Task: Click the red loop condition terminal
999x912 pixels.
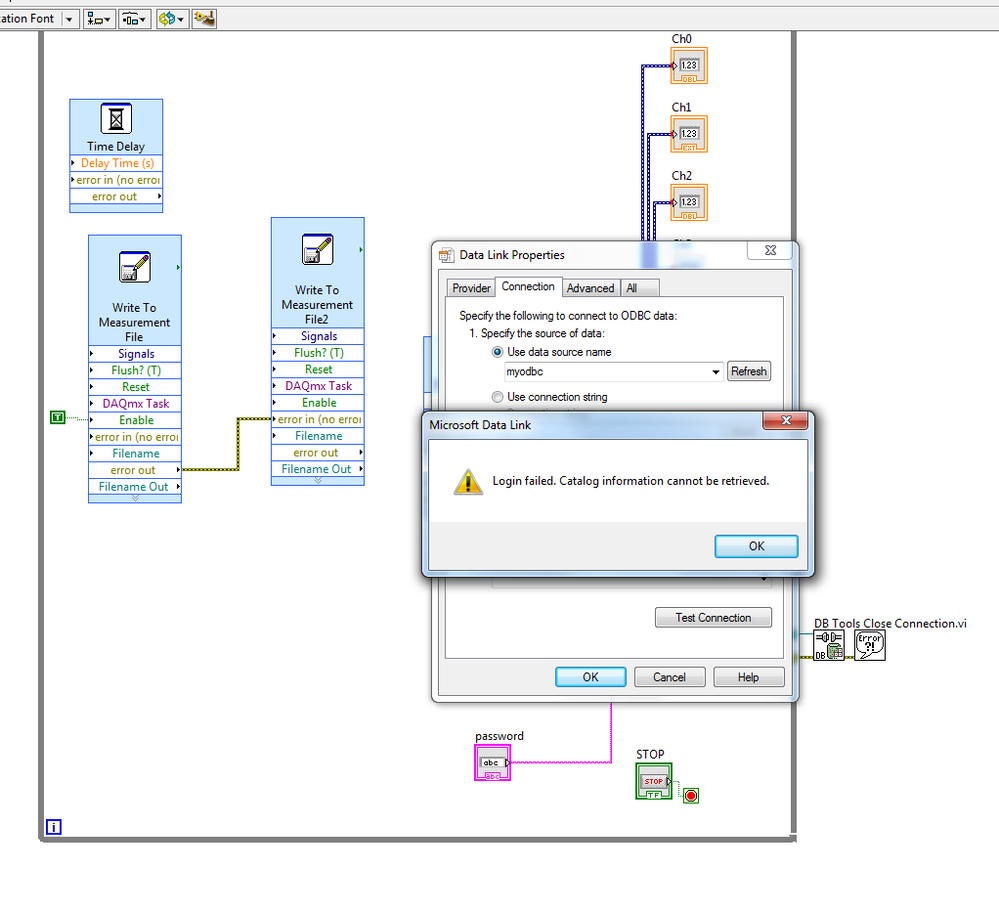Action: click(691, 795)
